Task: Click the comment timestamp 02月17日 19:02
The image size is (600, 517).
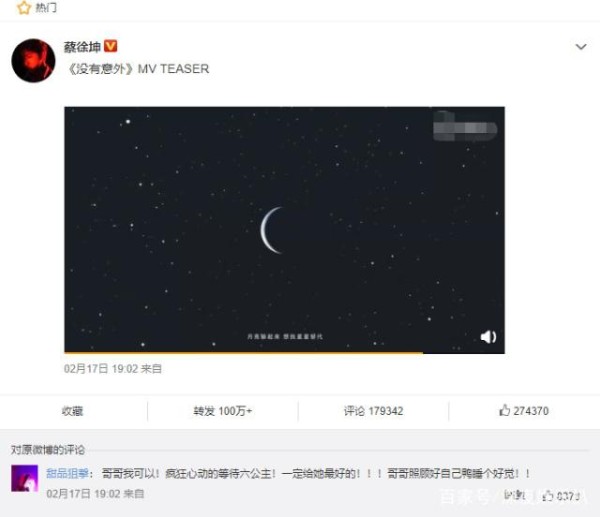Action: point(84,494)
